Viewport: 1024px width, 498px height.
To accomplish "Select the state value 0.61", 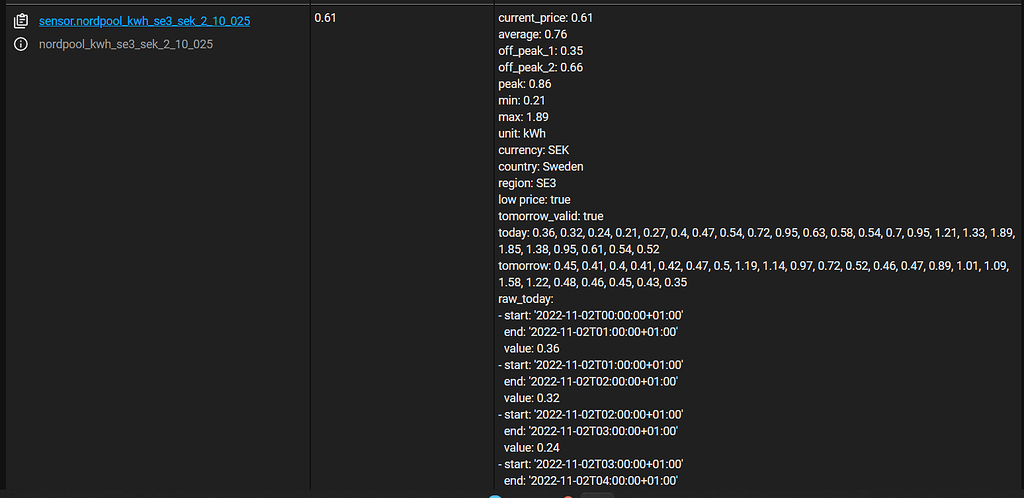I will [326, 18].
